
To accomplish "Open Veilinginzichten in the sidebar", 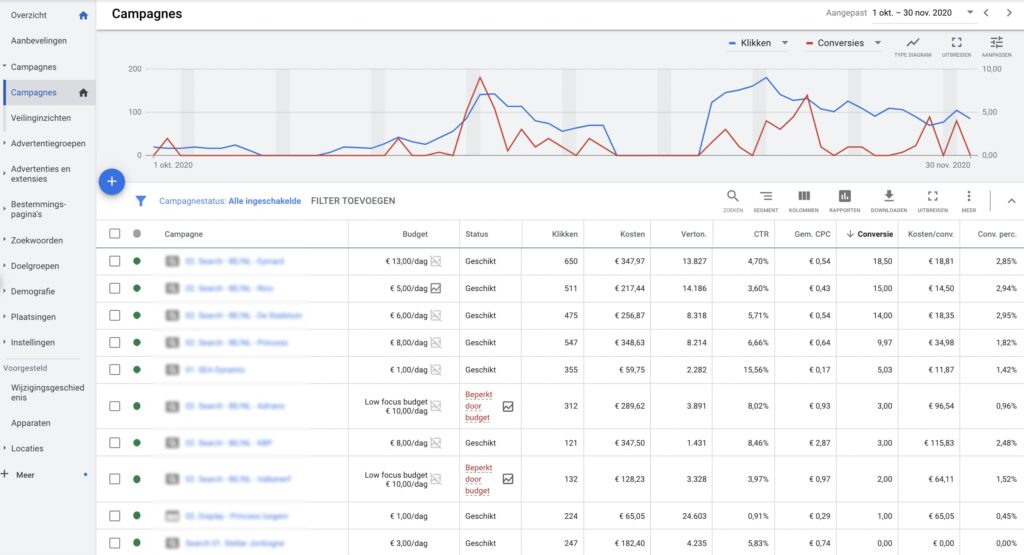I will [x=40, y=118].
